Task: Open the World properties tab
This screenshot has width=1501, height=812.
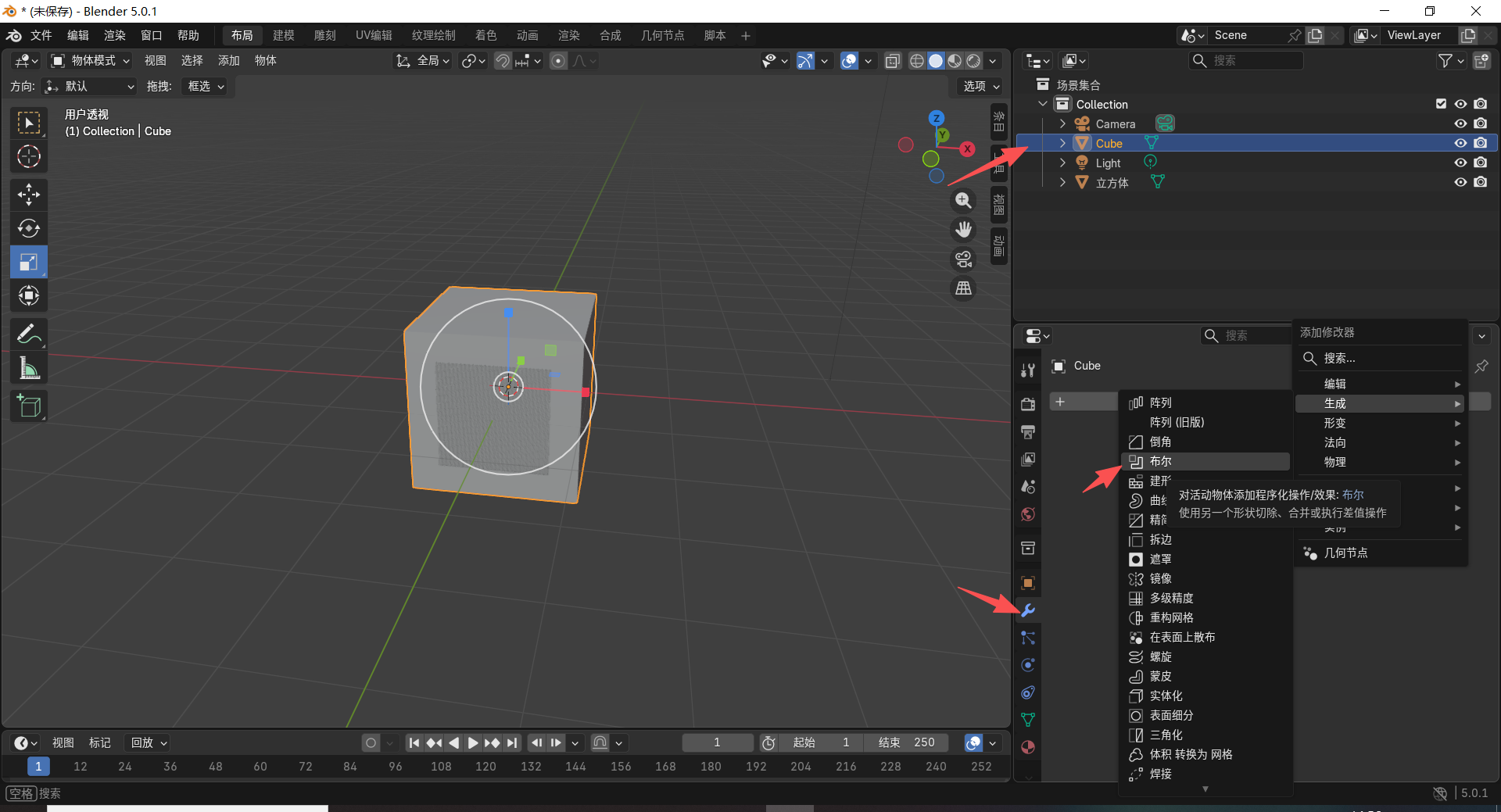Action: [1028, 514]
